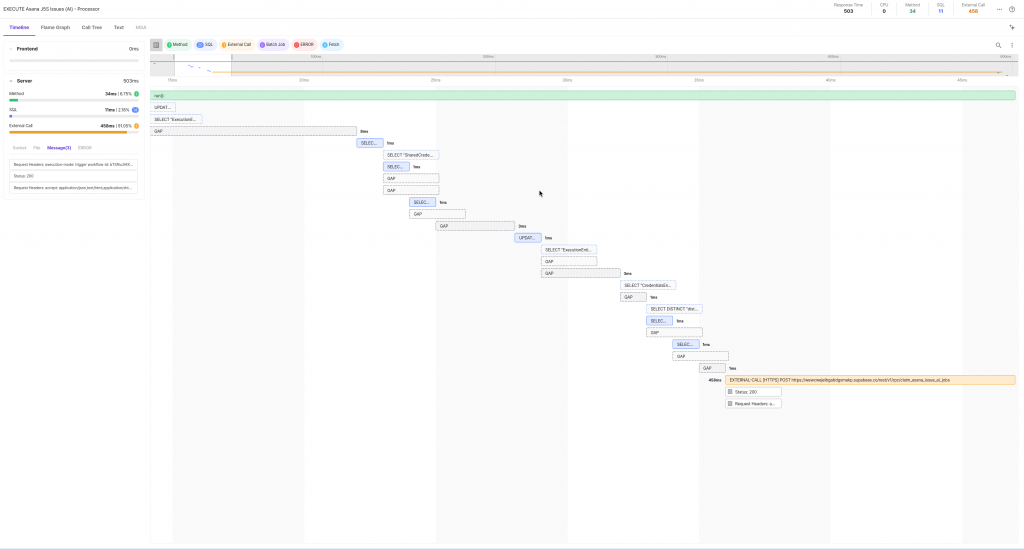Select the Socket sub-tab in Server panel

click(19, 147)
